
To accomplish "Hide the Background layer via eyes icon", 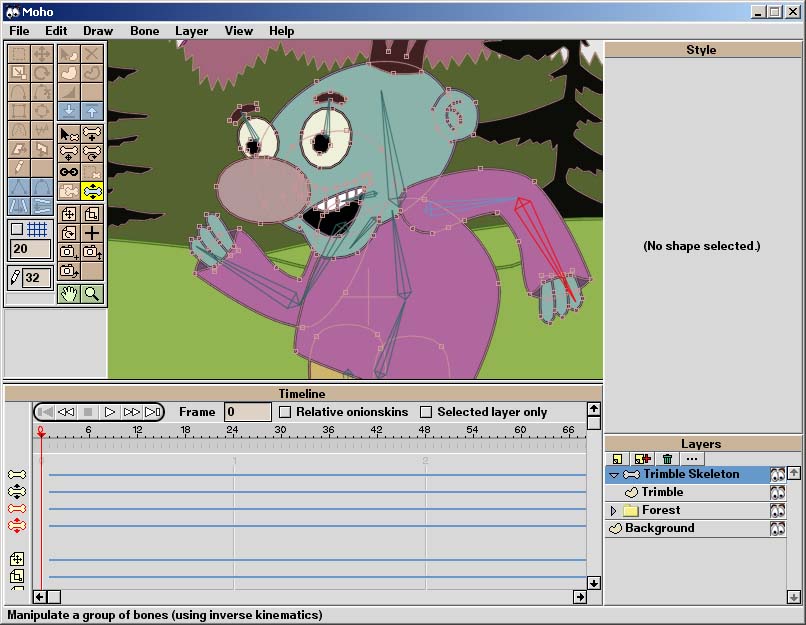I will click(777, 528).
